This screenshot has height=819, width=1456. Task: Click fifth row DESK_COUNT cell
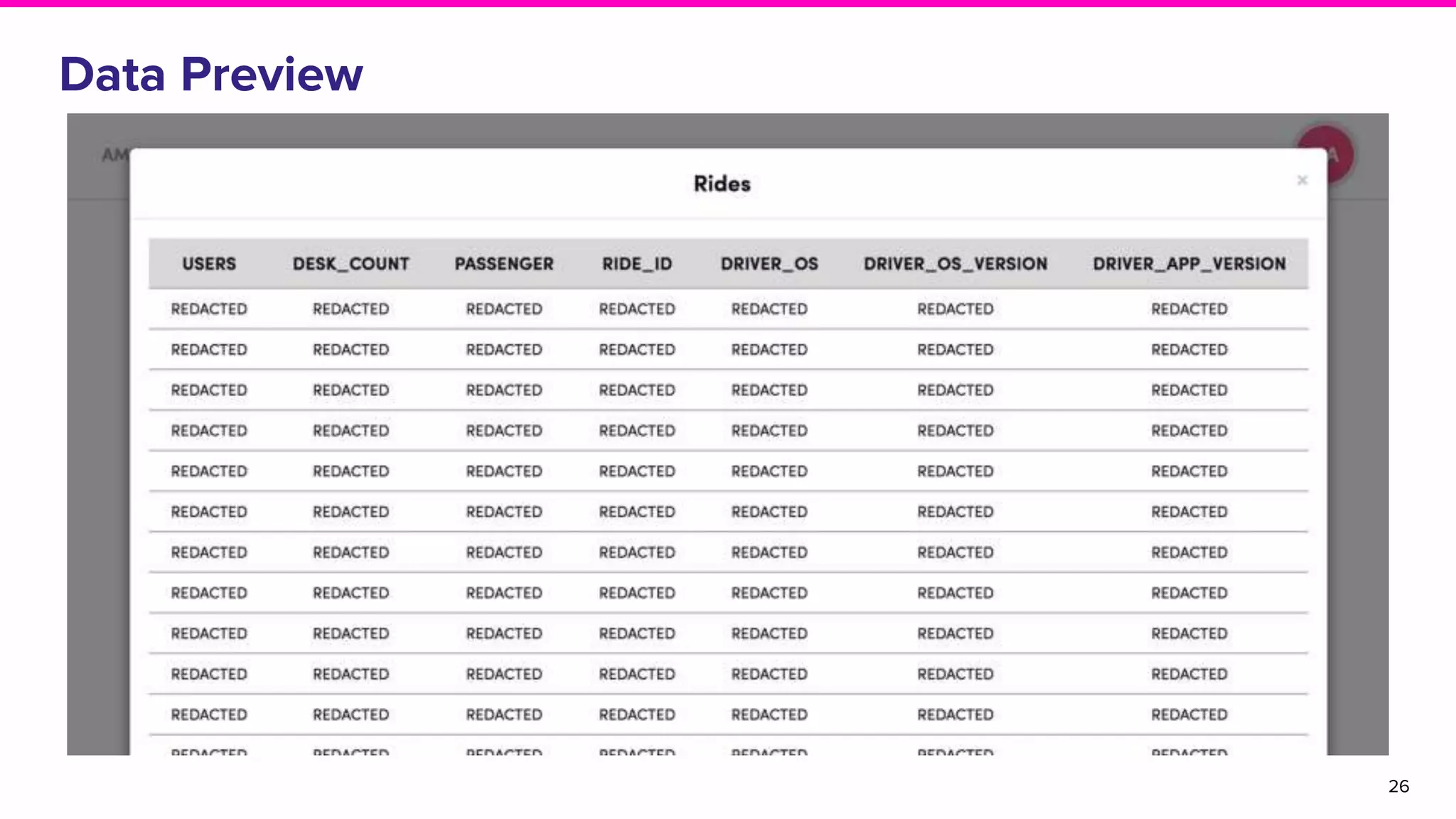point(350,471)
